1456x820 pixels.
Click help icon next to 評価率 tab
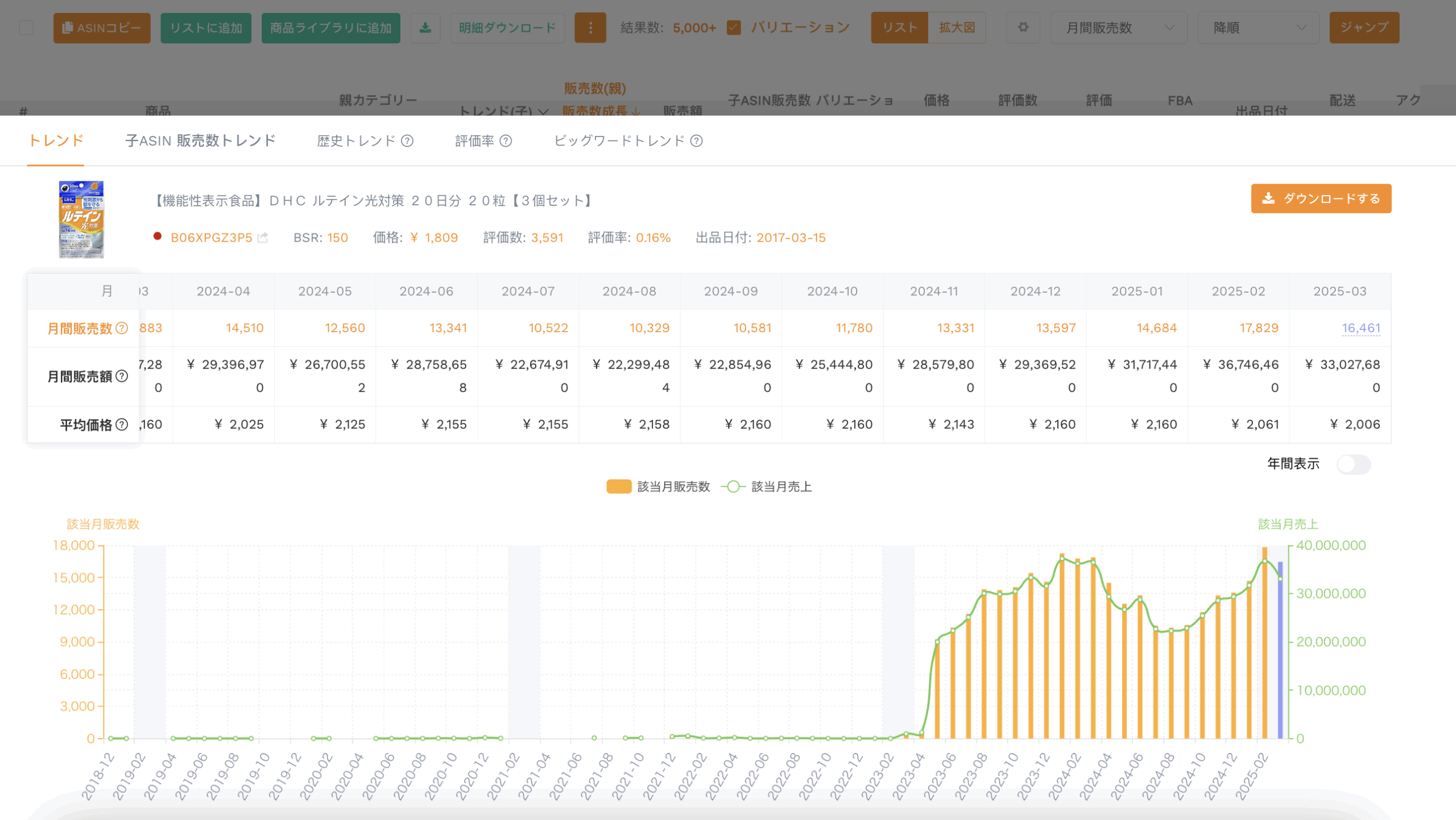click(506, 140)
